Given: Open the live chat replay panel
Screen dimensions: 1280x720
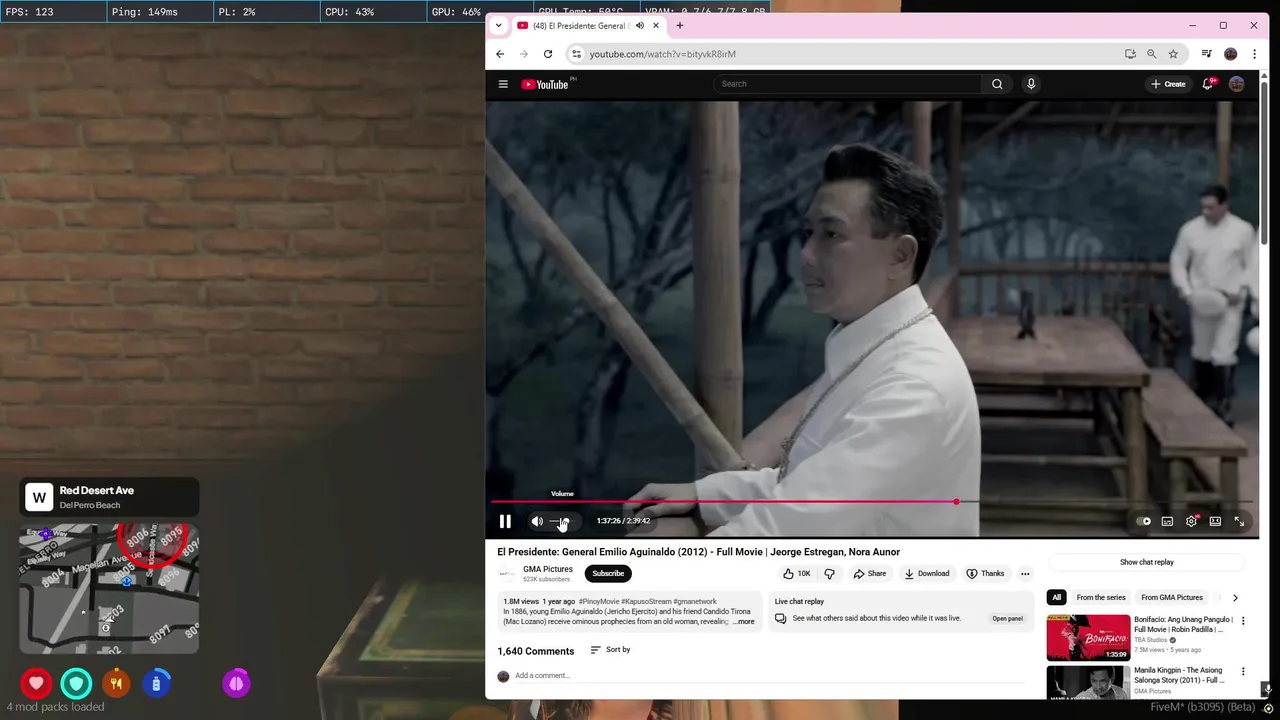Looking at the screenshot, I should 1007,619.
